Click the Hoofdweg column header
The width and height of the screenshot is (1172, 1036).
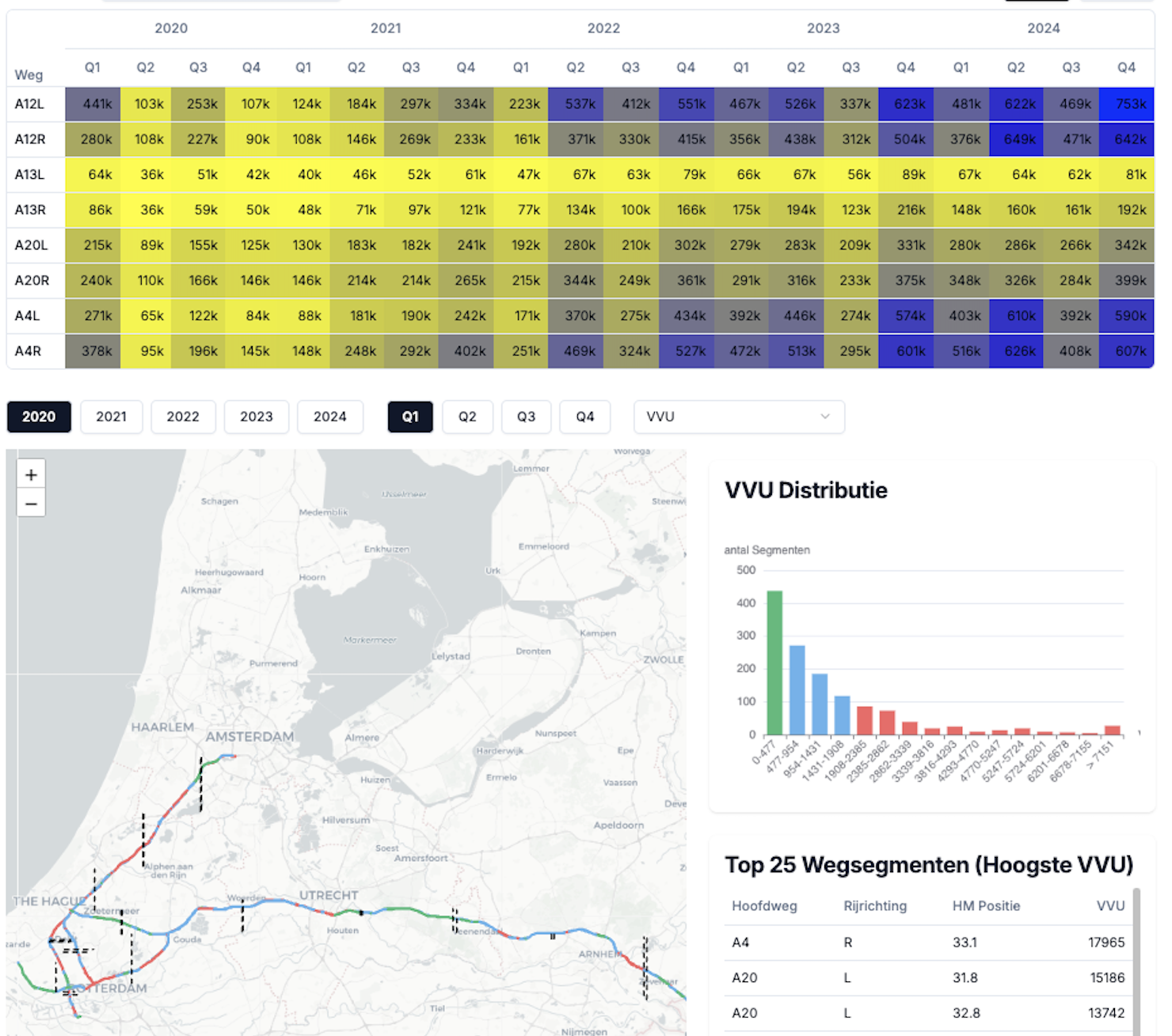coord(764,906)
